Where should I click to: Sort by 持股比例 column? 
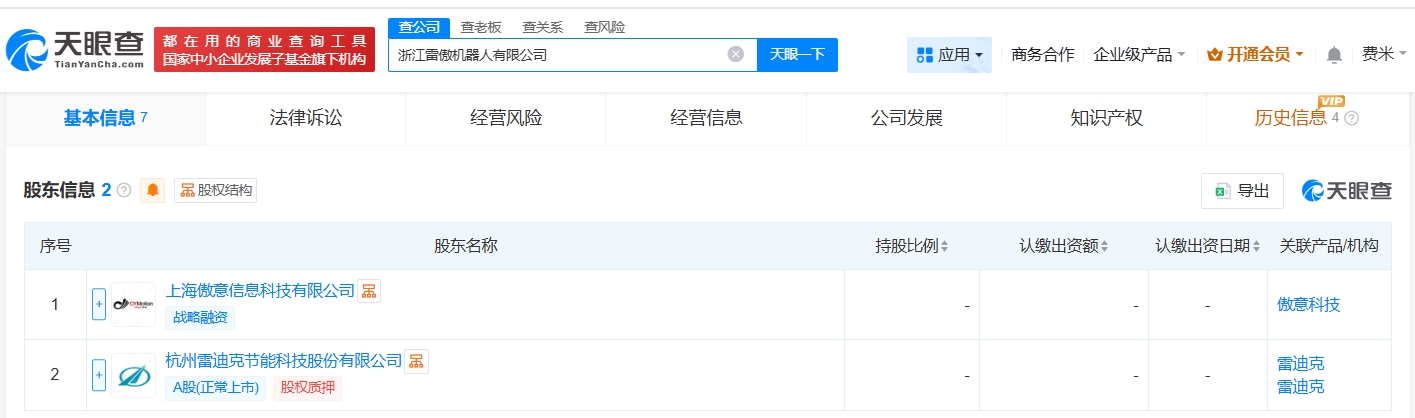click(912, 246)
